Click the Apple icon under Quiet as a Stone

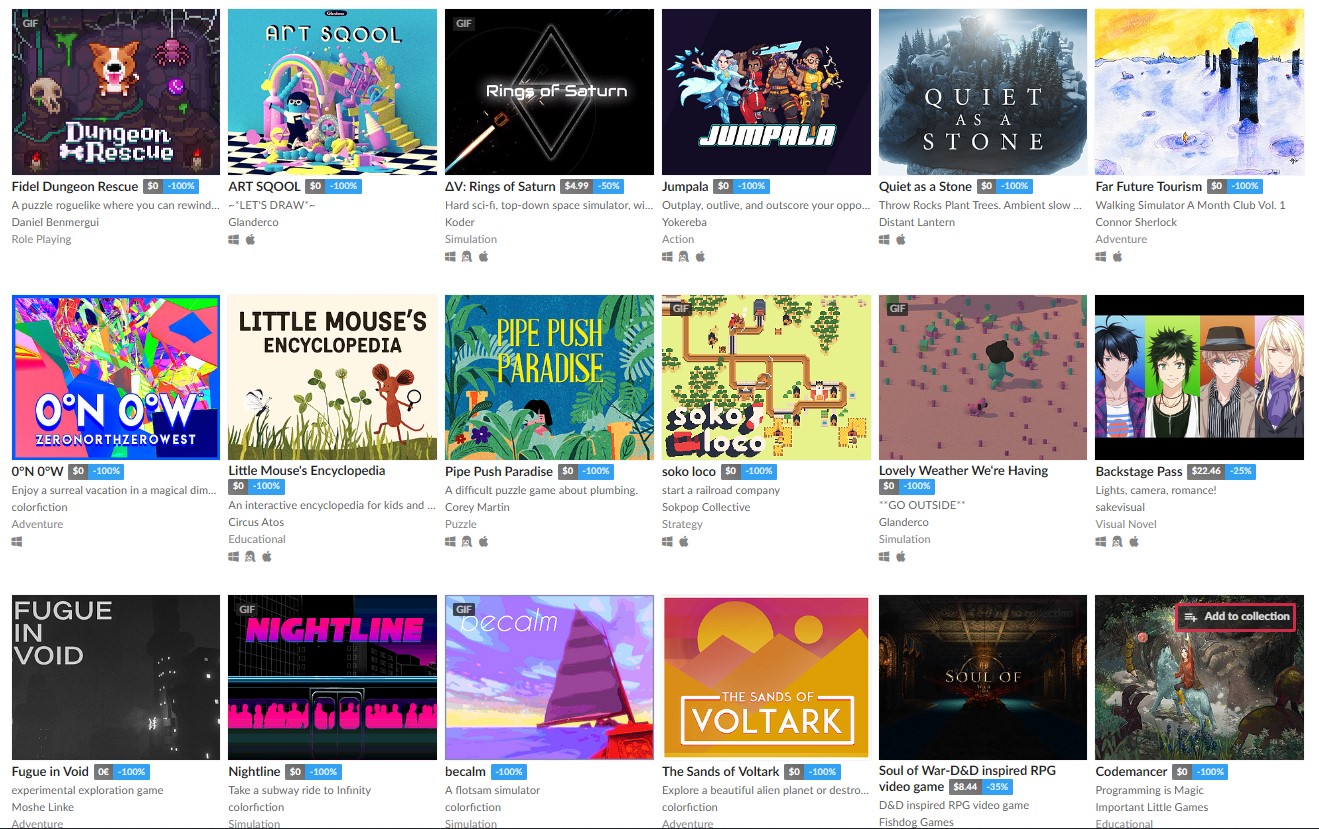pos(901,240)
